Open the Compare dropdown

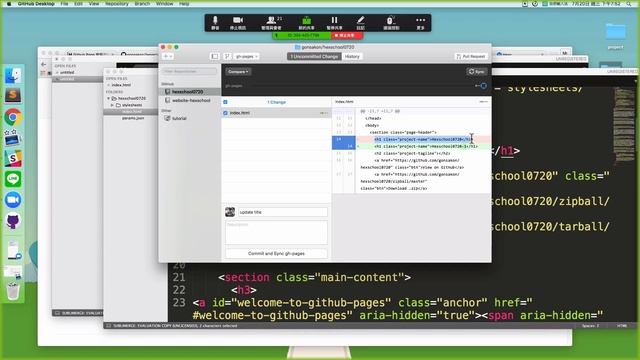click(x=238, y=71)
